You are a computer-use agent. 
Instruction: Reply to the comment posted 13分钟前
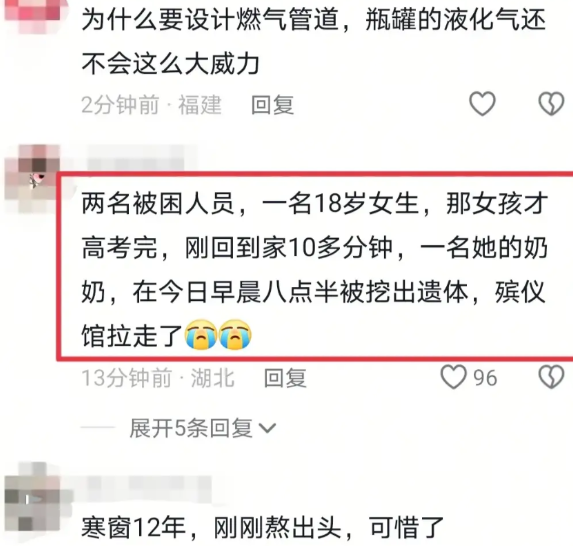coord(285,378)
